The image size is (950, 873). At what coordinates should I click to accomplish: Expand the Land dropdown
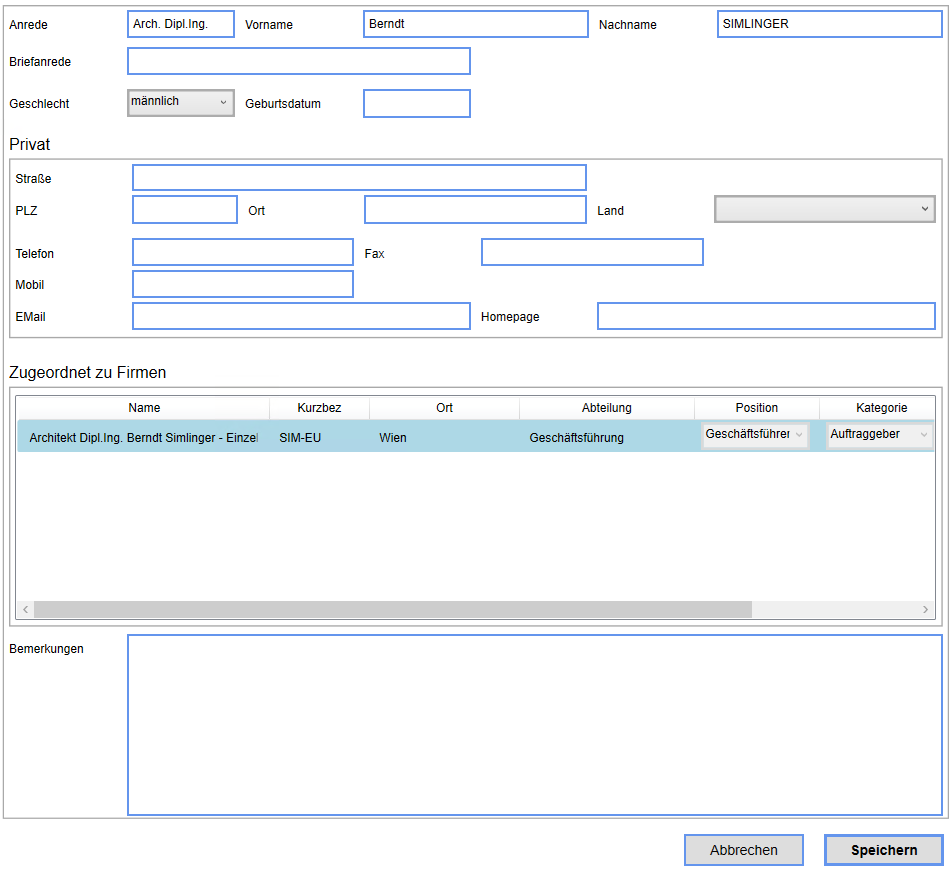[824, 209]
